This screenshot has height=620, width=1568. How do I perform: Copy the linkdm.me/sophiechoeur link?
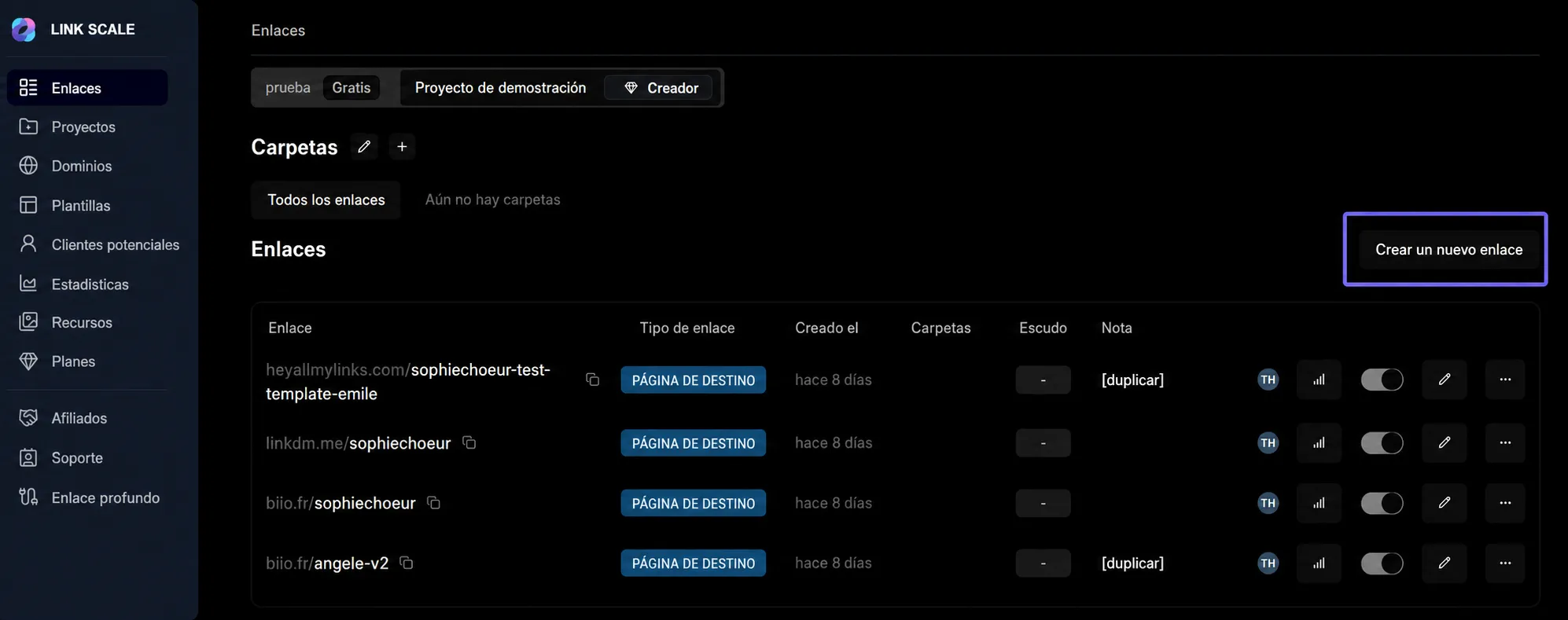[x=469, y=442]
